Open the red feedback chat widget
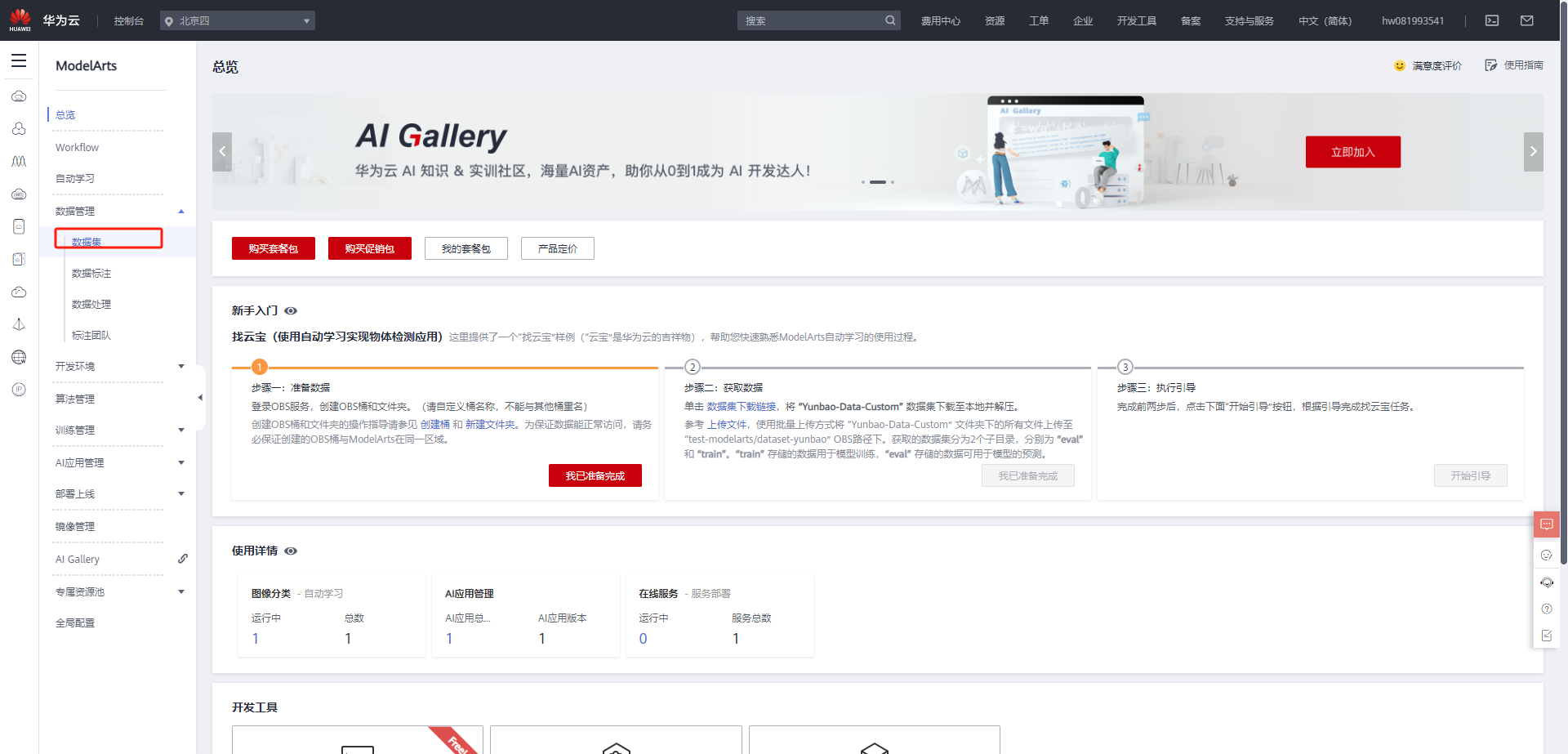1568x754 pixels. 1547,524
